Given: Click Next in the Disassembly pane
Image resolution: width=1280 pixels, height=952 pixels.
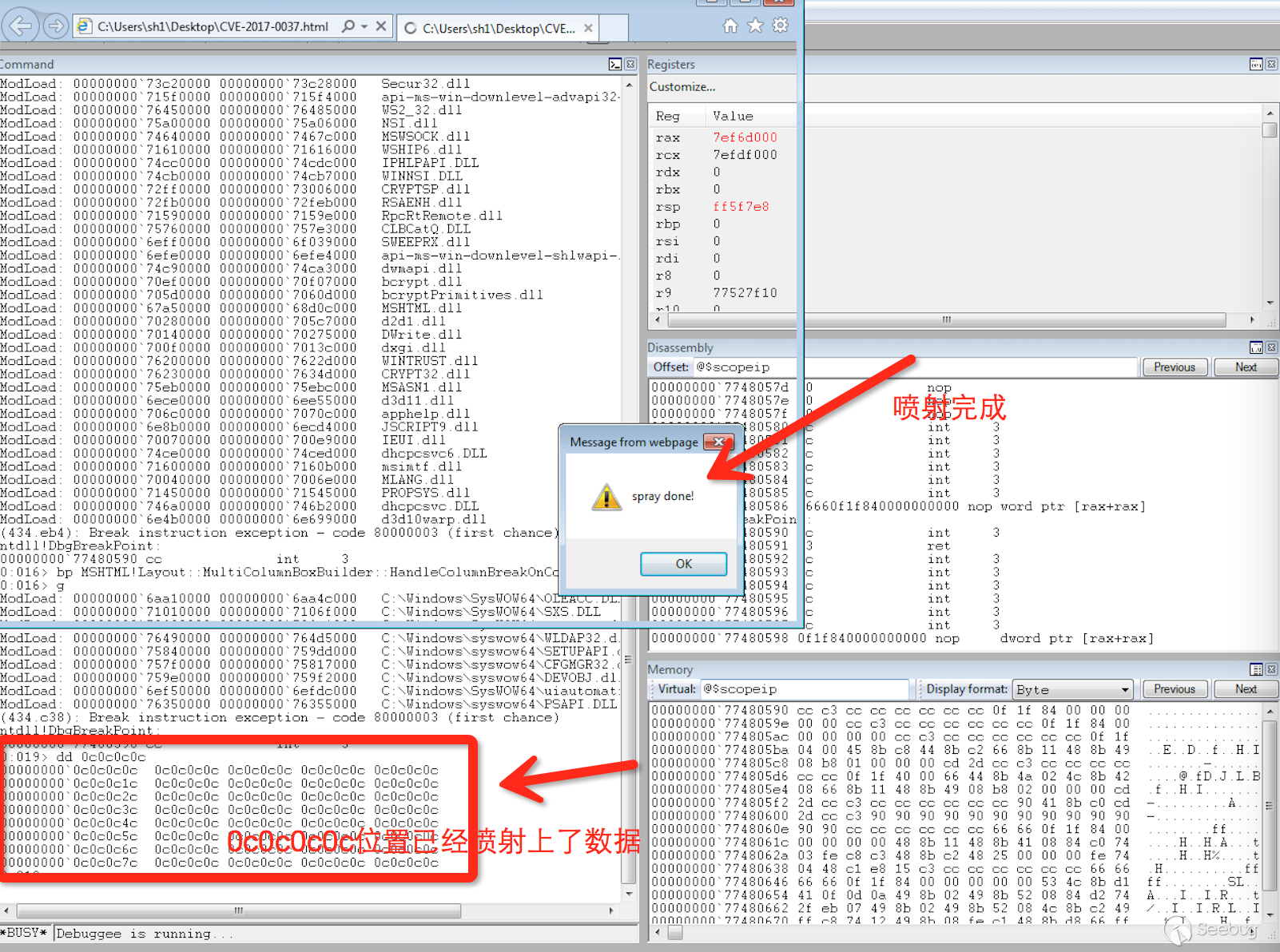Looking at the screenshot, I should pos(1246,367).
